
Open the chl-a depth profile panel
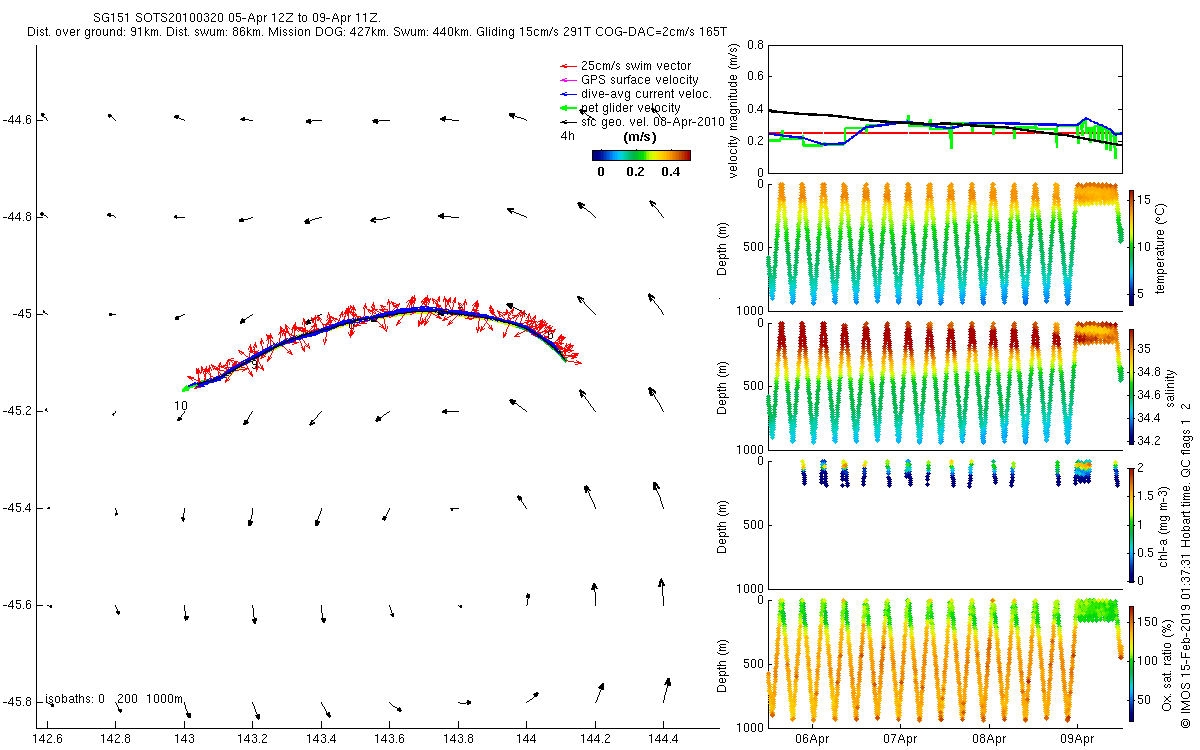tap(945, 523)
